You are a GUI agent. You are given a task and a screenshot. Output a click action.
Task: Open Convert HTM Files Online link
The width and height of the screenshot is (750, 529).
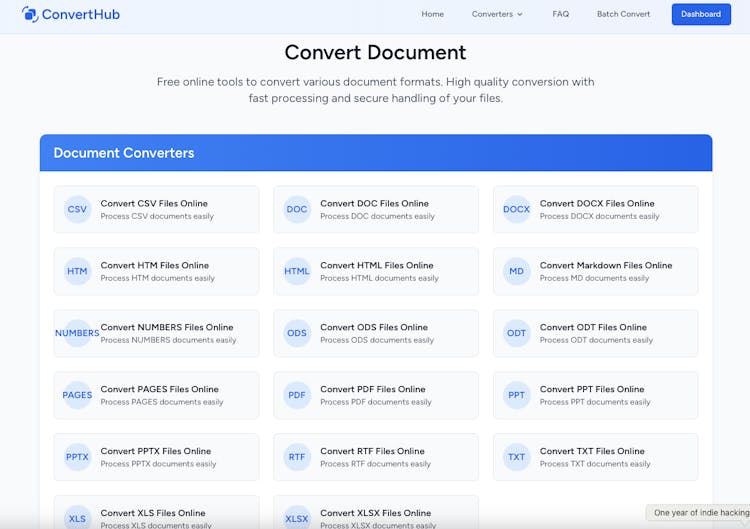[x=154, y=265]
